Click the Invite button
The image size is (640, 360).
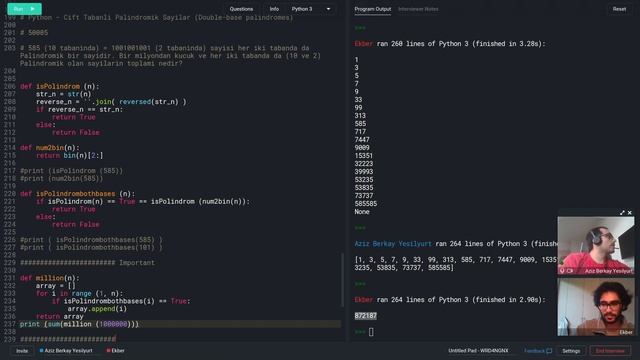pos(22,351)
